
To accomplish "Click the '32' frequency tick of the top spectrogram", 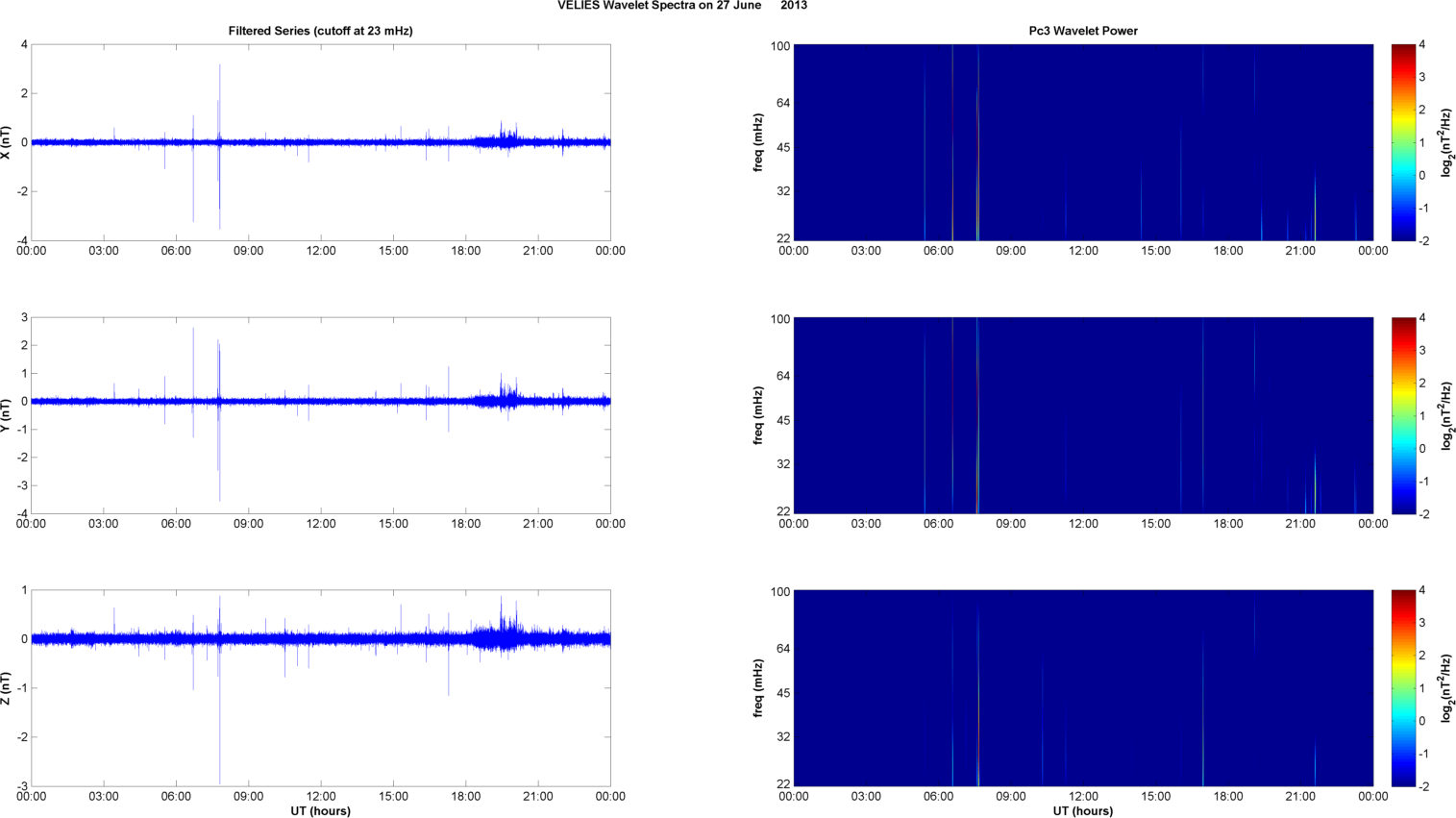I will [783, 191].
